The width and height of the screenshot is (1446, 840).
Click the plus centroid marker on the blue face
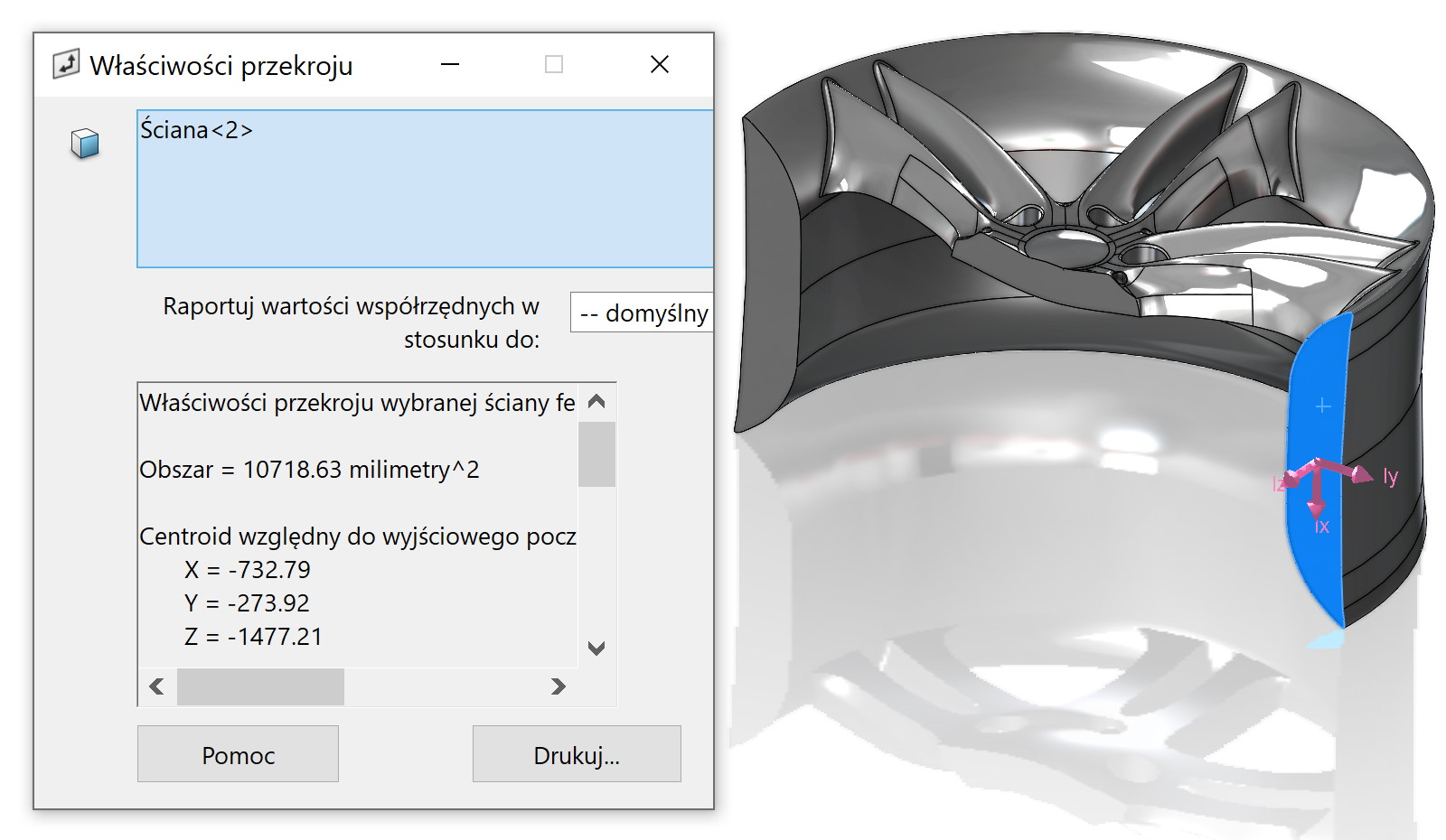pyautogui.click(x=1322, y=407)
